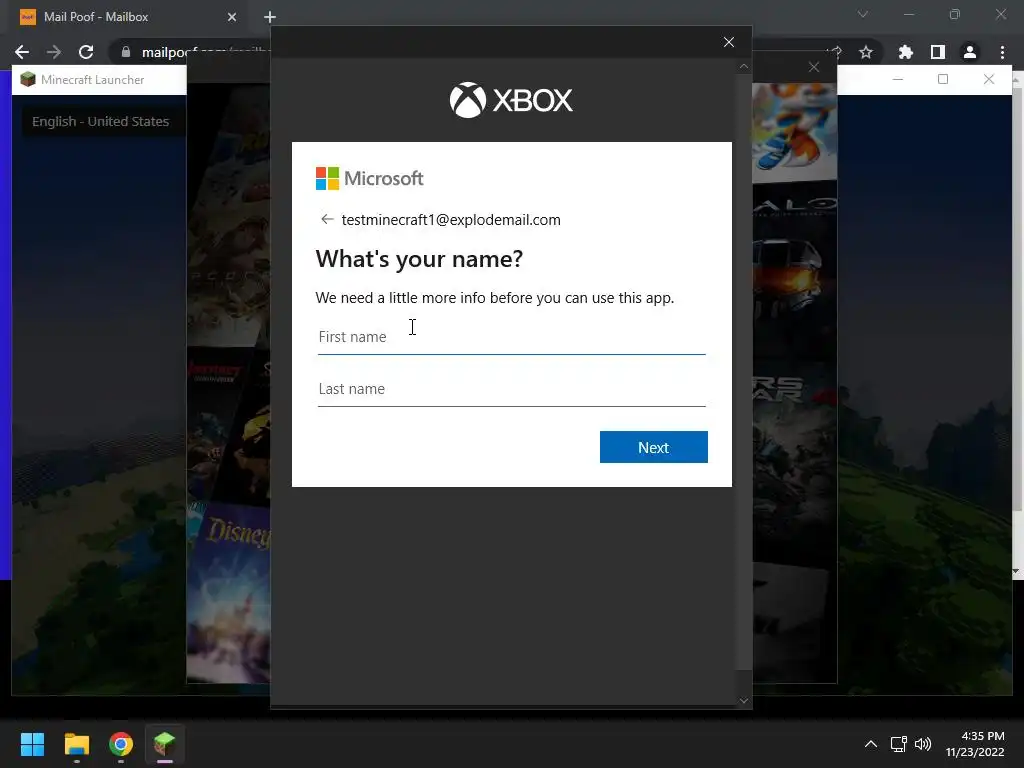Open the volume tray icon
The image size is (1024, 768).
coord(923,744)
